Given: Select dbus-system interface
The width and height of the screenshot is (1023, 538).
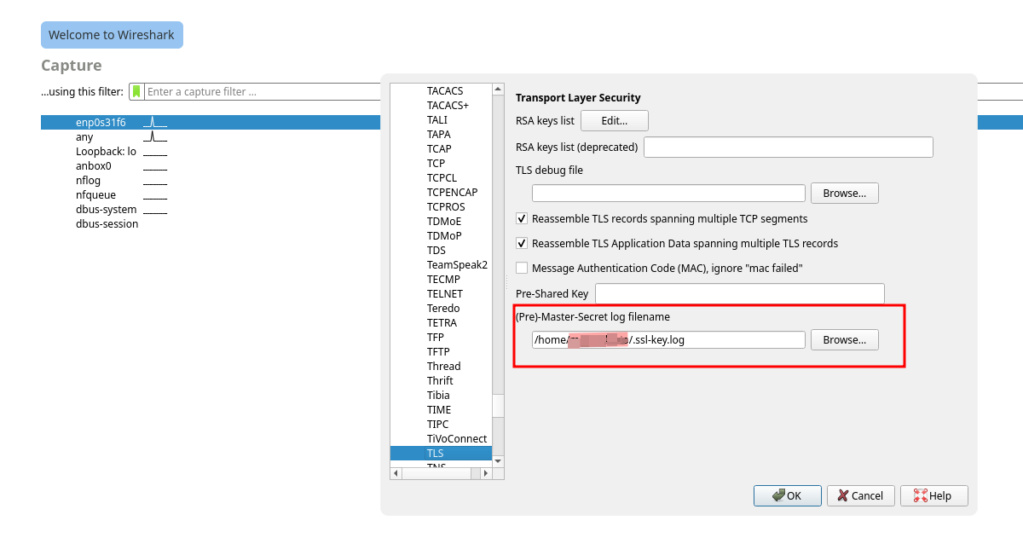Looking at the screenshot, I should pos(106,209).
